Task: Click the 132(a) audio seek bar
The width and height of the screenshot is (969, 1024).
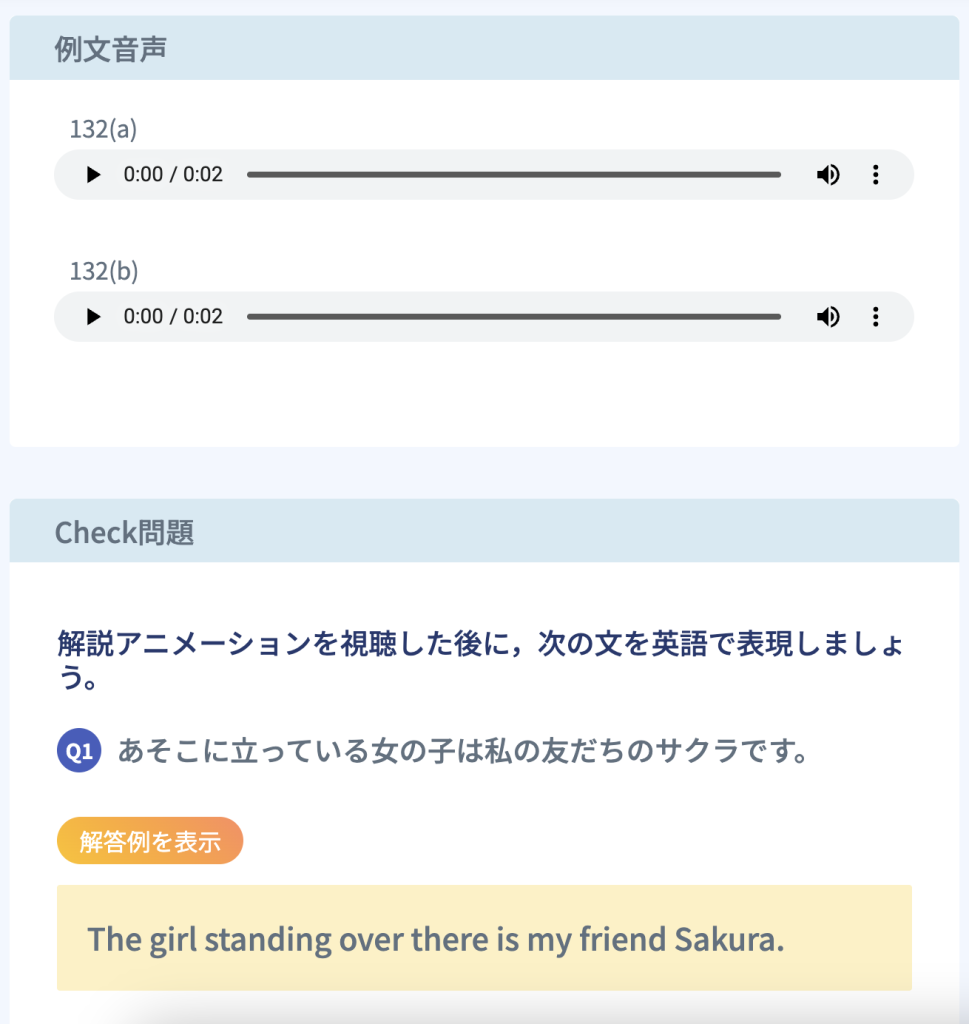Action: 513,175
